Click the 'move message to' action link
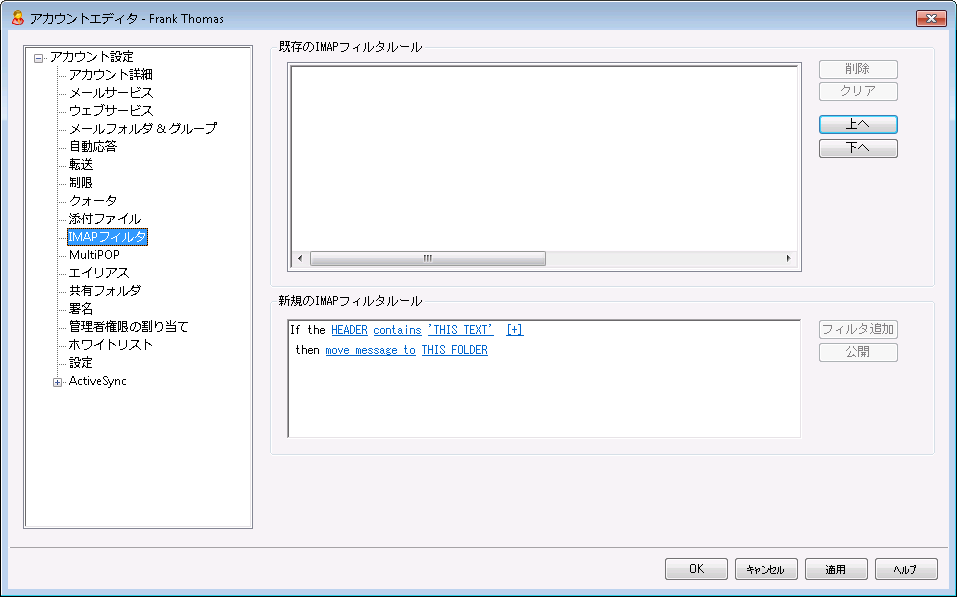The width and height of the screenshot is (957, 597). pos(370,350)
